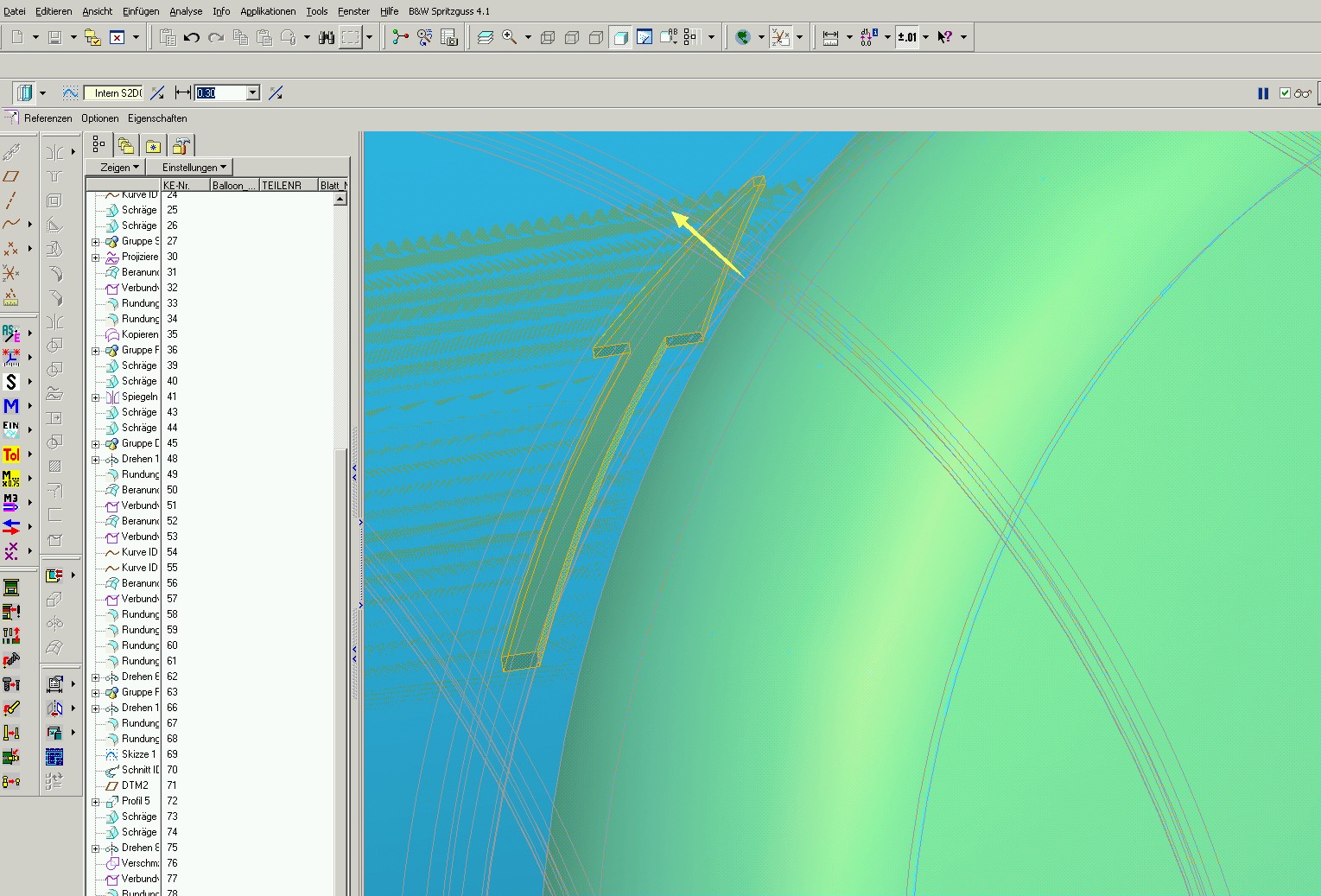
Task: Tick the preview checkbox beside glasses
Action: point(1285,93)
